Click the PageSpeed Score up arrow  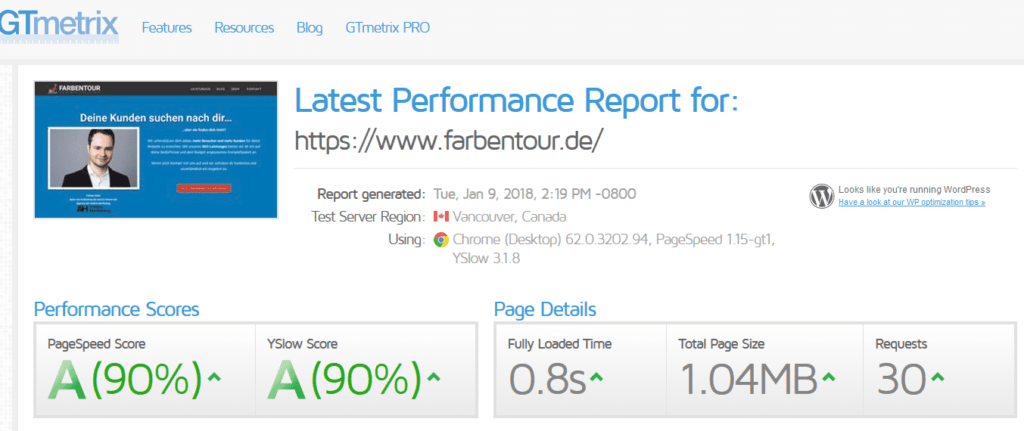[214, 377]
